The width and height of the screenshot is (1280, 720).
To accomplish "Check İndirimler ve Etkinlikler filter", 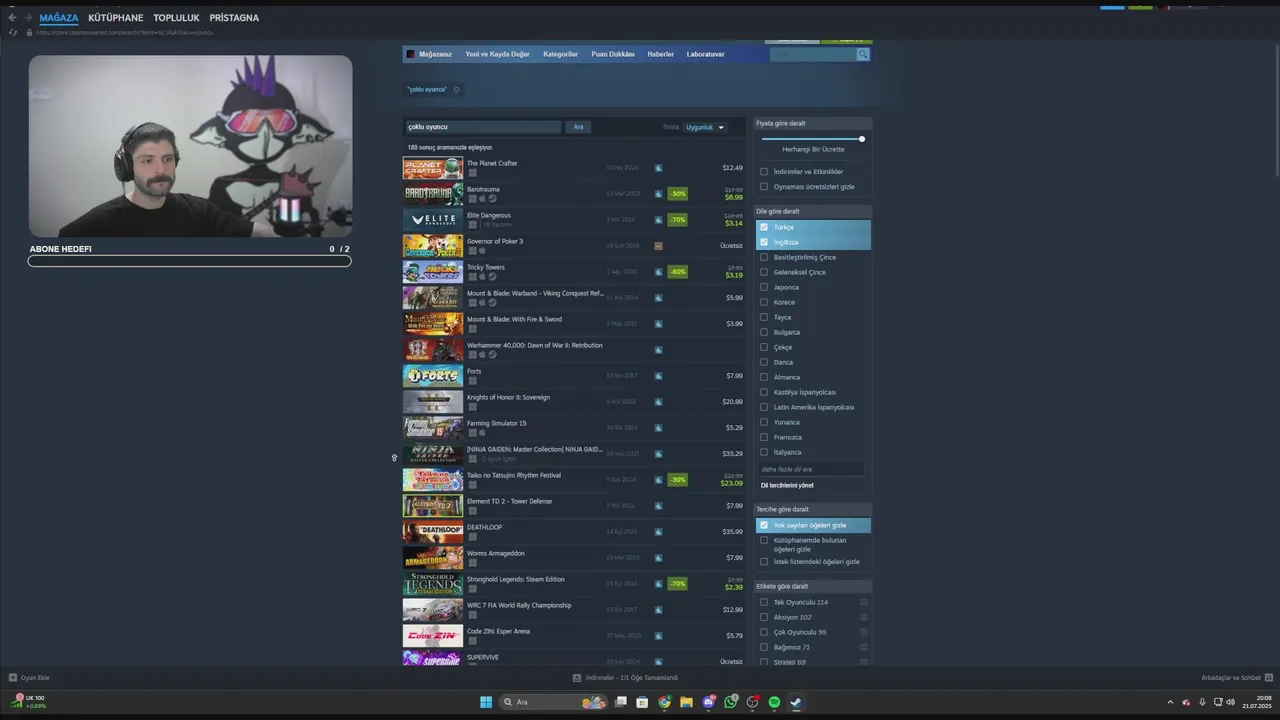I will click(x=764, y=171).
